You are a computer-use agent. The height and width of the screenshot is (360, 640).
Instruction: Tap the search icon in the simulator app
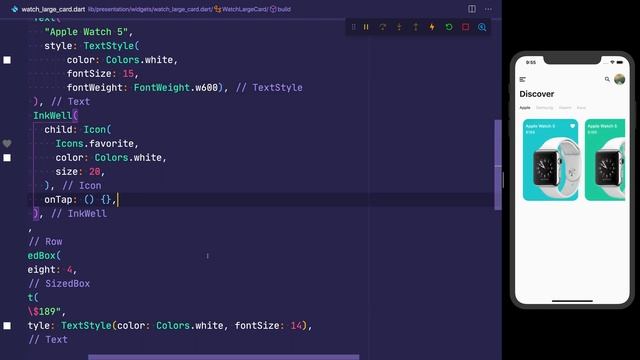click(x=607, y=79)
